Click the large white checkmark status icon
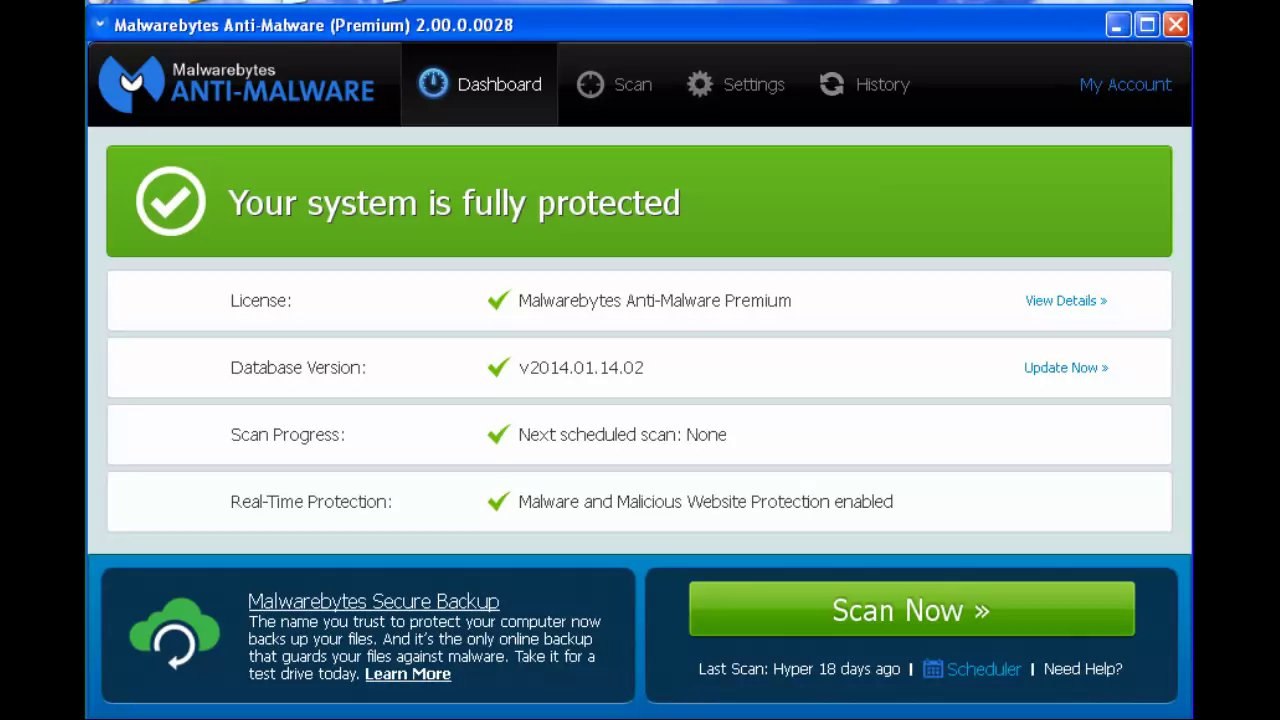1280x720 pixels. pyautogui.click(x=171, y=201)
